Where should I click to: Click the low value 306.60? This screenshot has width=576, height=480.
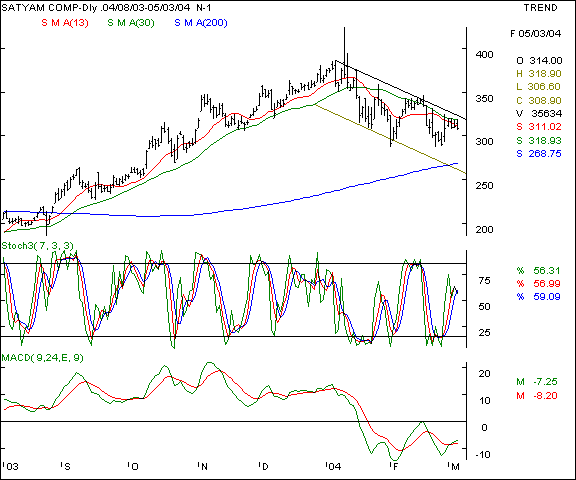tap(544, 87)
